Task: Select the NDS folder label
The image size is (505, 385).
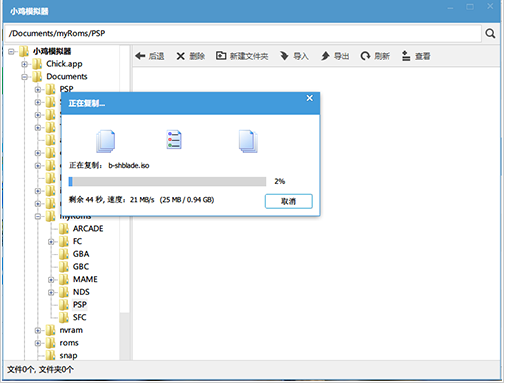Action: (x=81, y=292)
